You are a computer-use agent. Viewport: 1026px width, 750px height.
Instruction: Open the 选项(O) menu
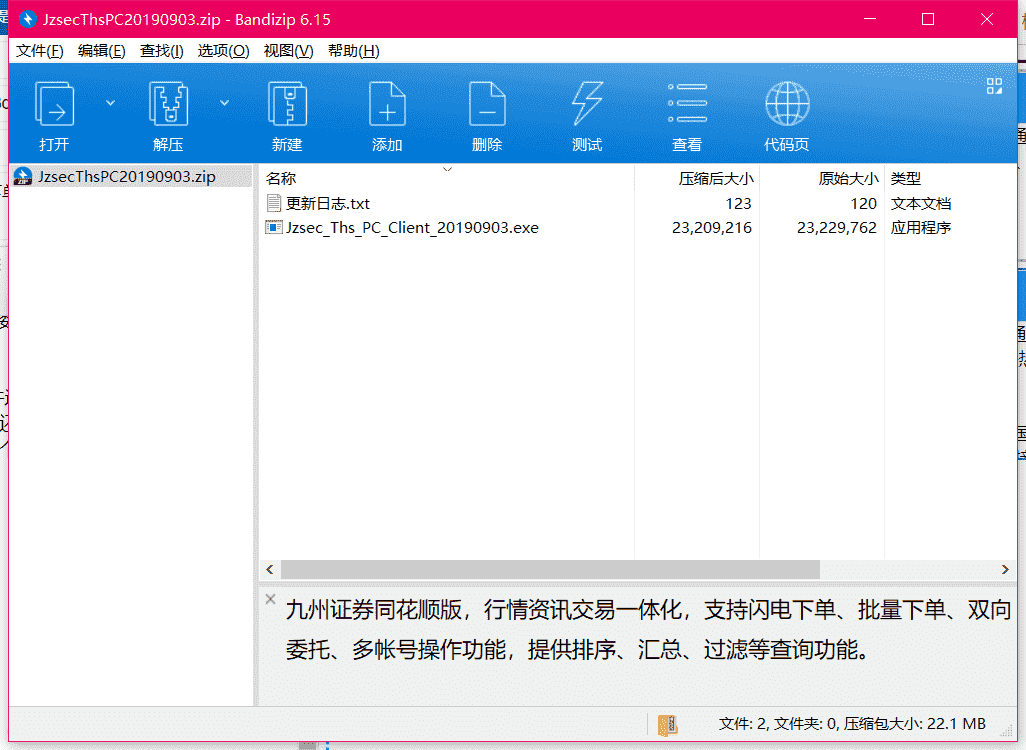223,51
